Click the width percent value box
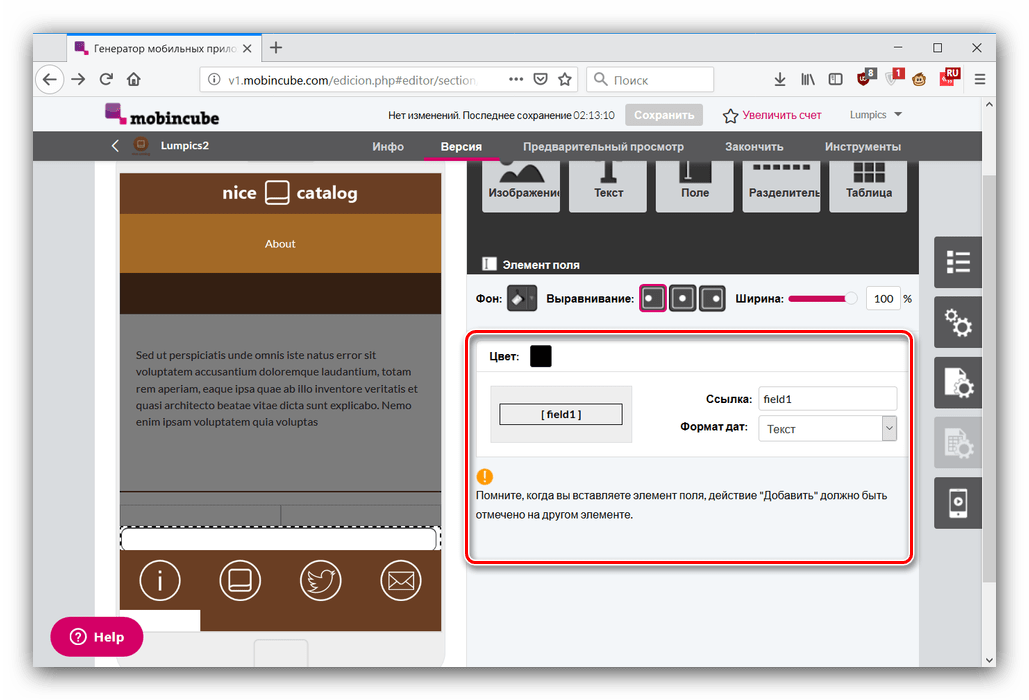 [x=883, y=299]
